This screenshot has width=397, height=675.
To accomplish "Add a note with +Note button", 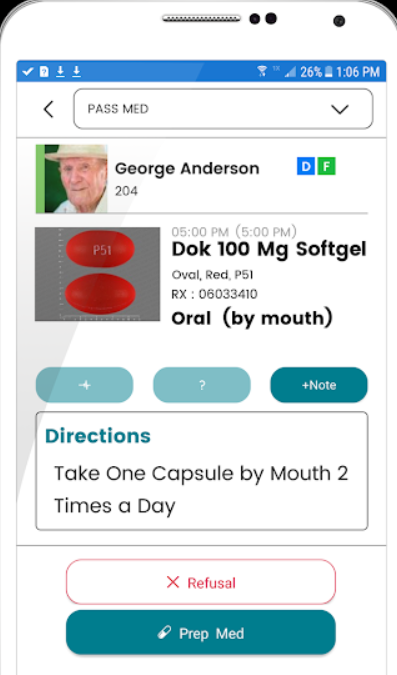I will [319, 385].
